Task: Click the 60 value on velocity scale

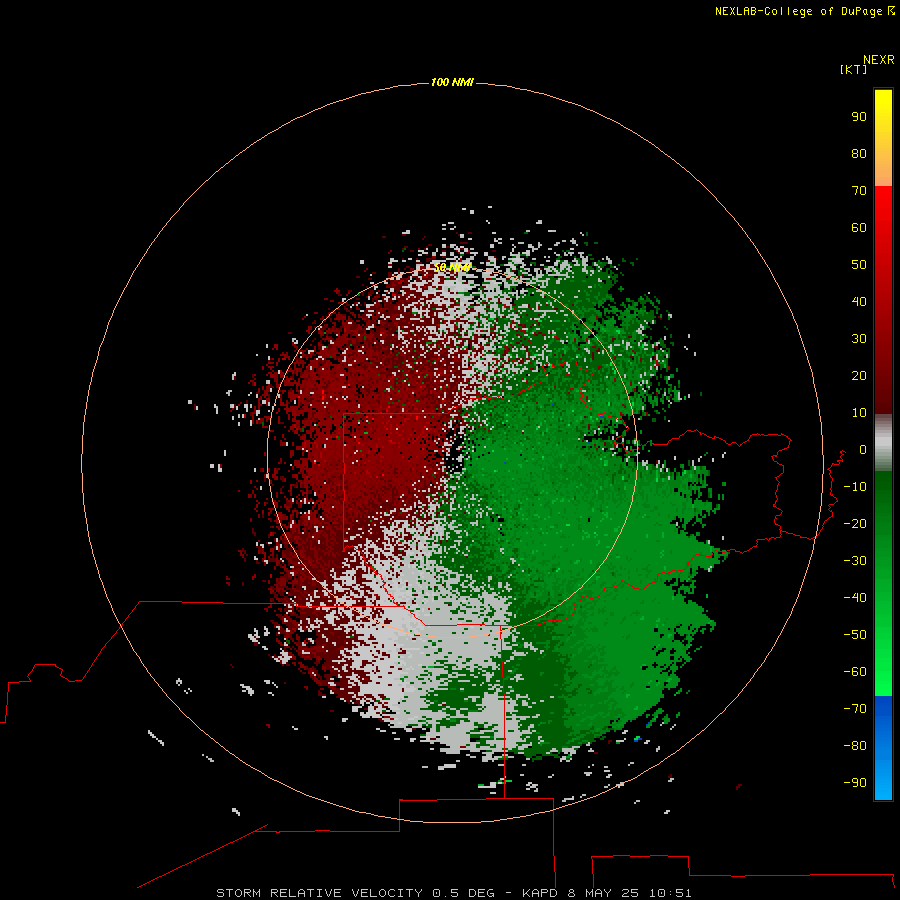Action: pyautogui.click(x=859, y=228)
